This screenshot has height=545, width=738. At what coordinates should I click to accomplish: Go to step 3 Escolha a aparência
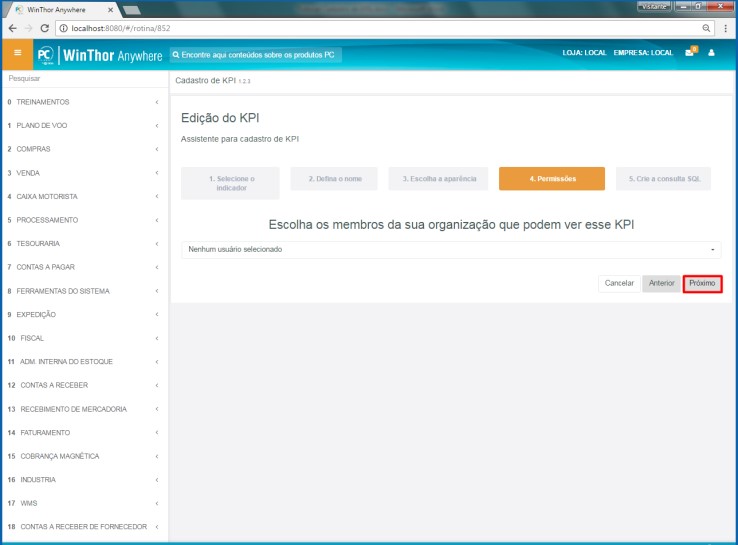[438, 179]
